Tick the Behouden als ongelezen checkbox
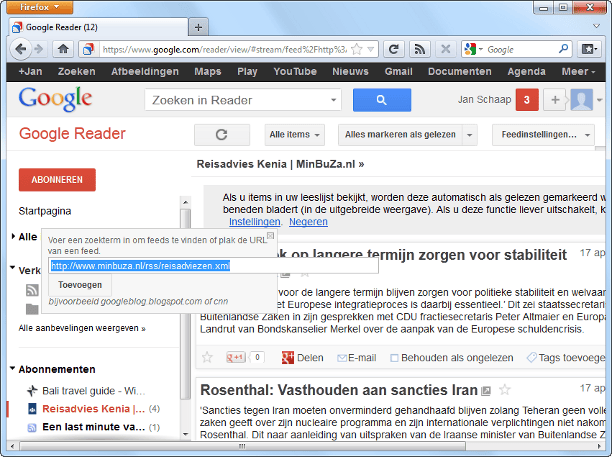This screenshot has height=457, width=612. (x=394, y=358)
